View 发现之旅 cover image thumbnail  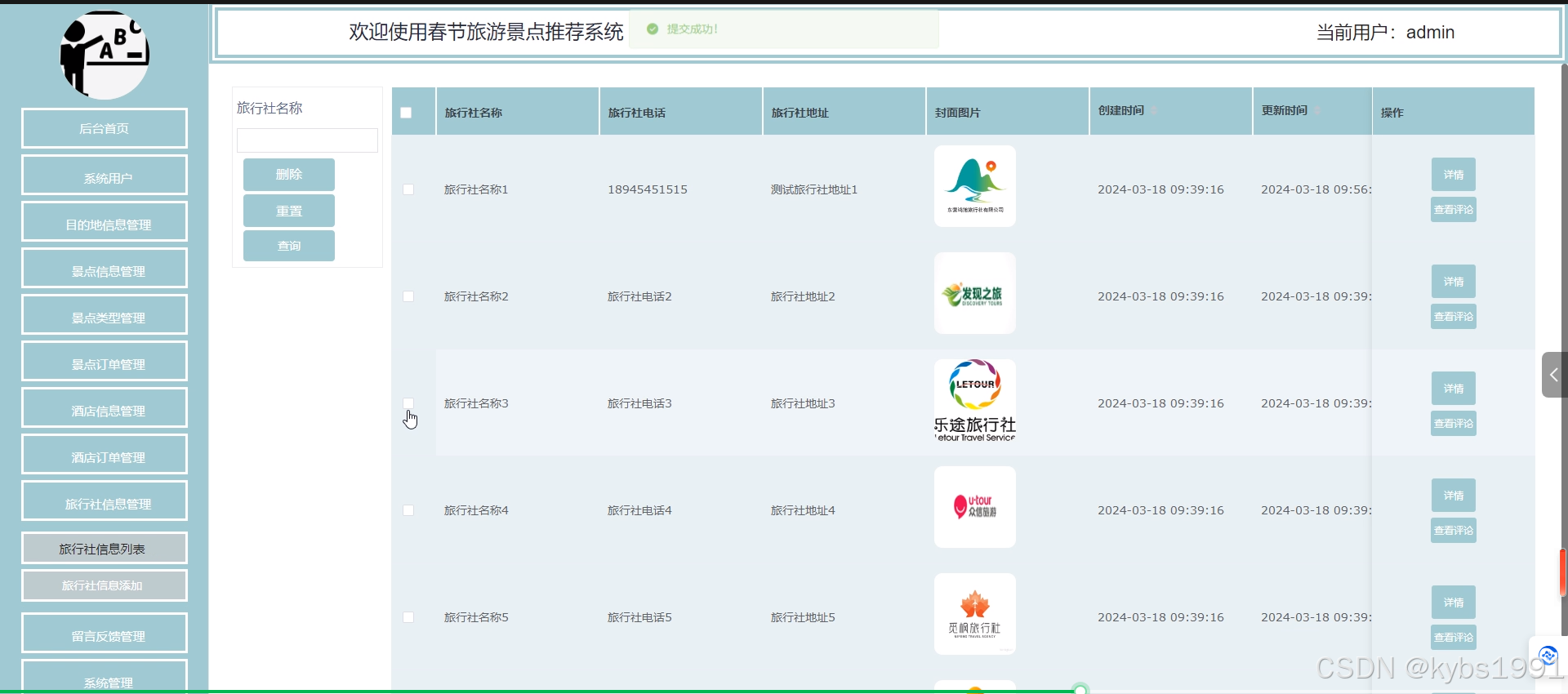click(x=975, y=293)
